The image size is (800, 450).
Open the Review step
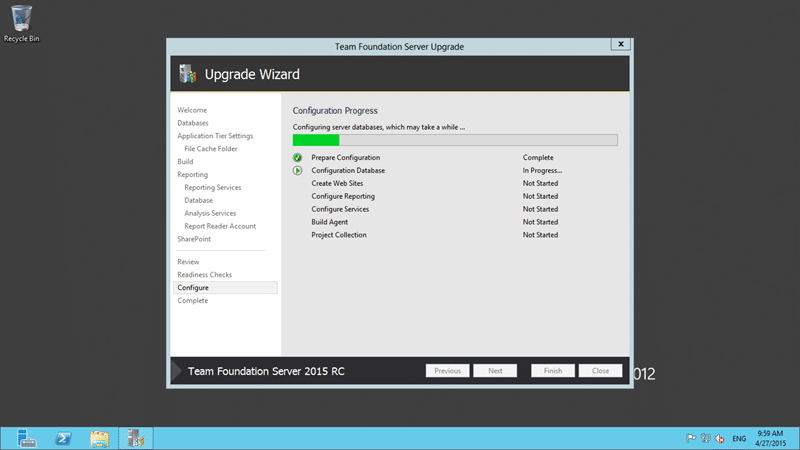click(188, 262)
